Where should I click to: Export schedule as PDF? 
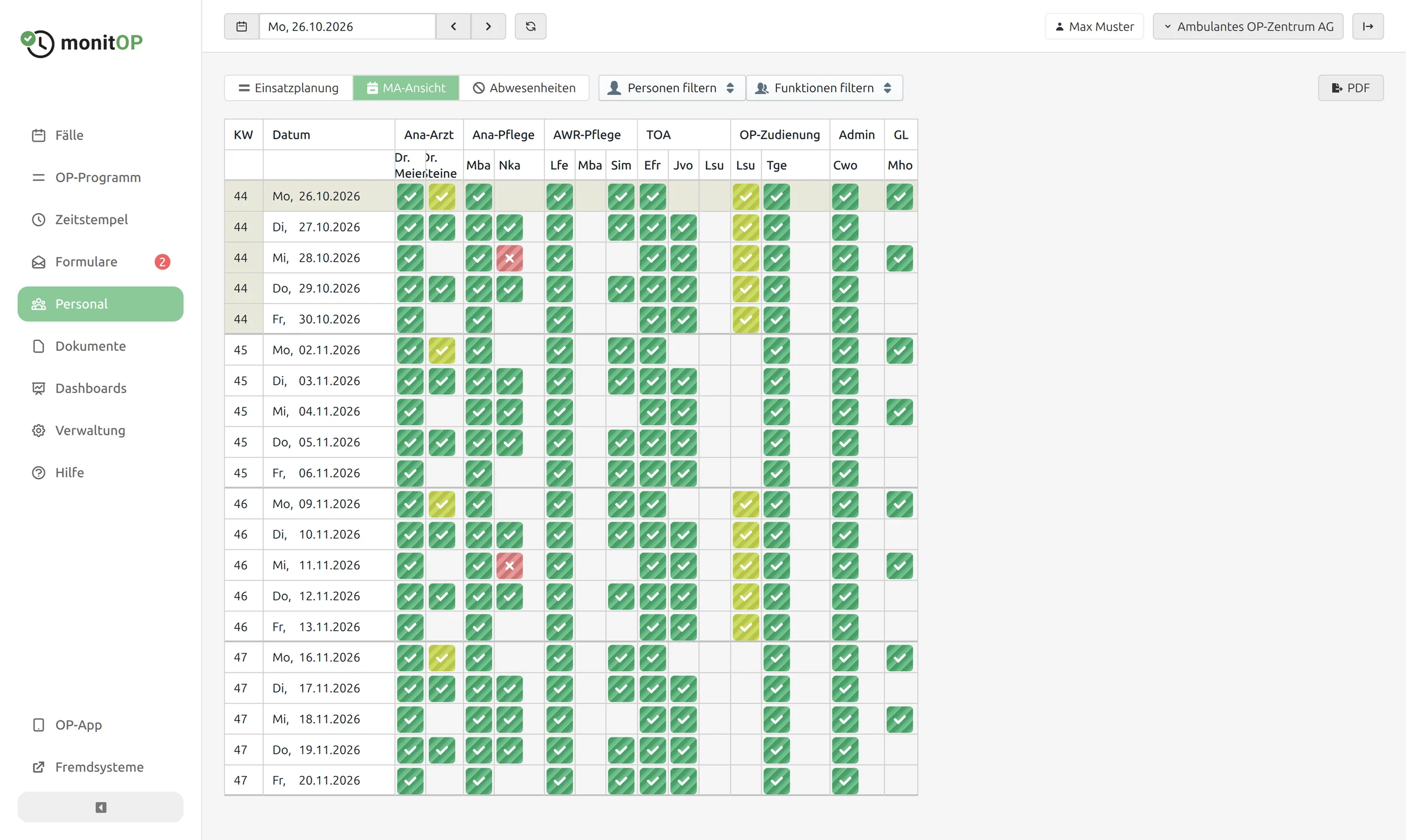point(1351,88)
